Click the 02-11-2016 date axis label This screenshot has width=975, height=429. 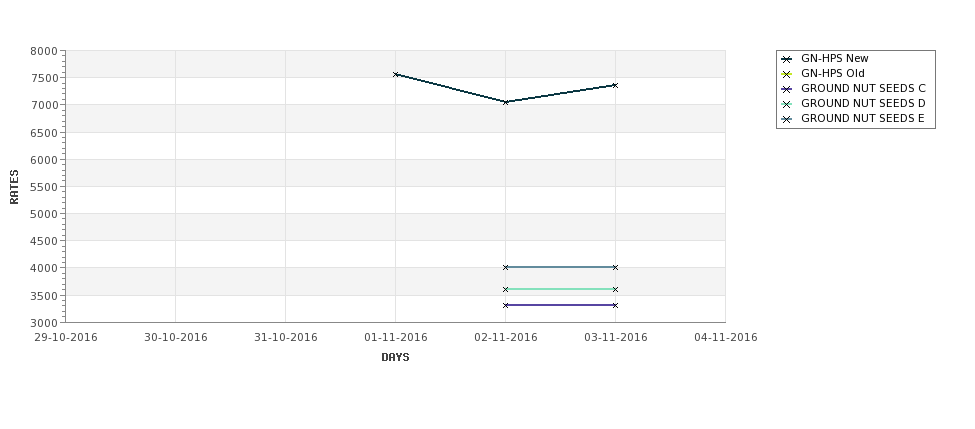click(506, 337)
